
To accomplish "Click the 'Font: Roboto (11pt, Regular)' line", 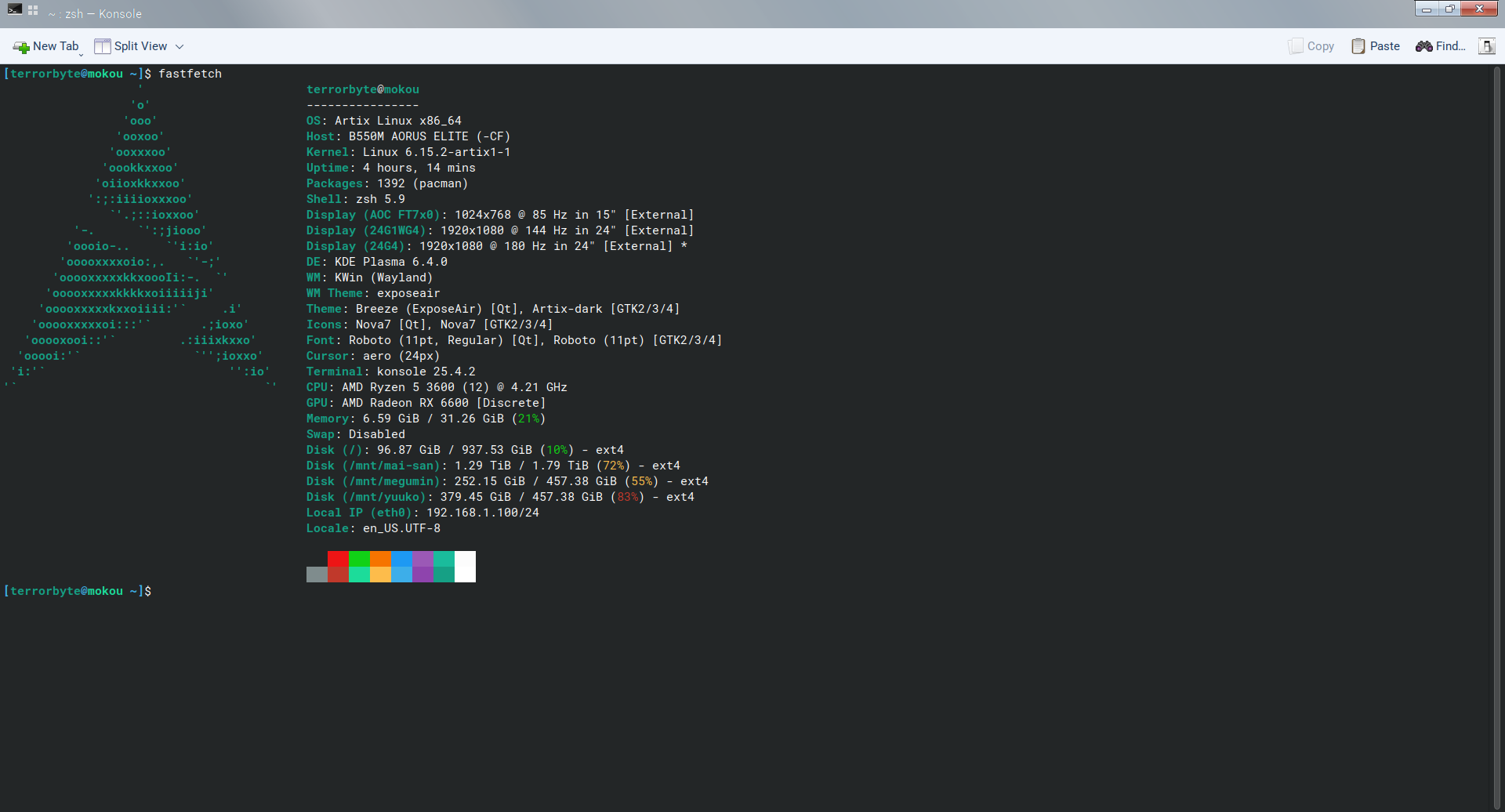I will 514,340.
